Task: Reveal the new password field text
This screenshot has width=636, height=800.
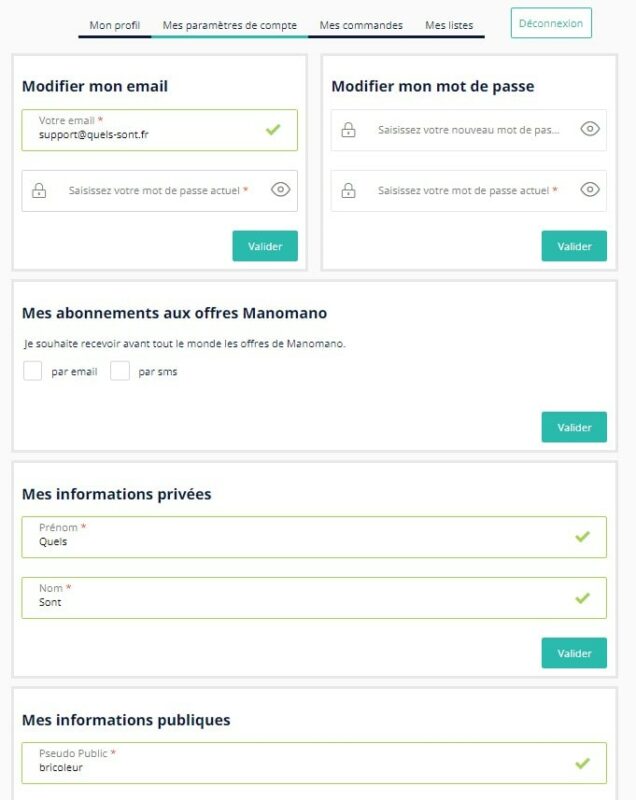Action: pyautogui.click(x=590, y=129)
